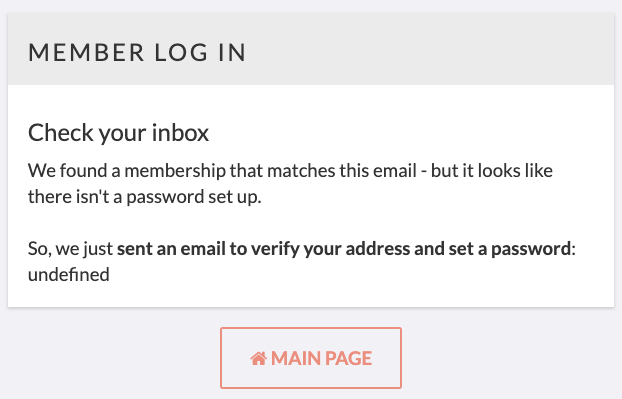The height and width of the screenshot is (399, 622).
Task: Click bold sent an email text
Action: click(171, 249)
